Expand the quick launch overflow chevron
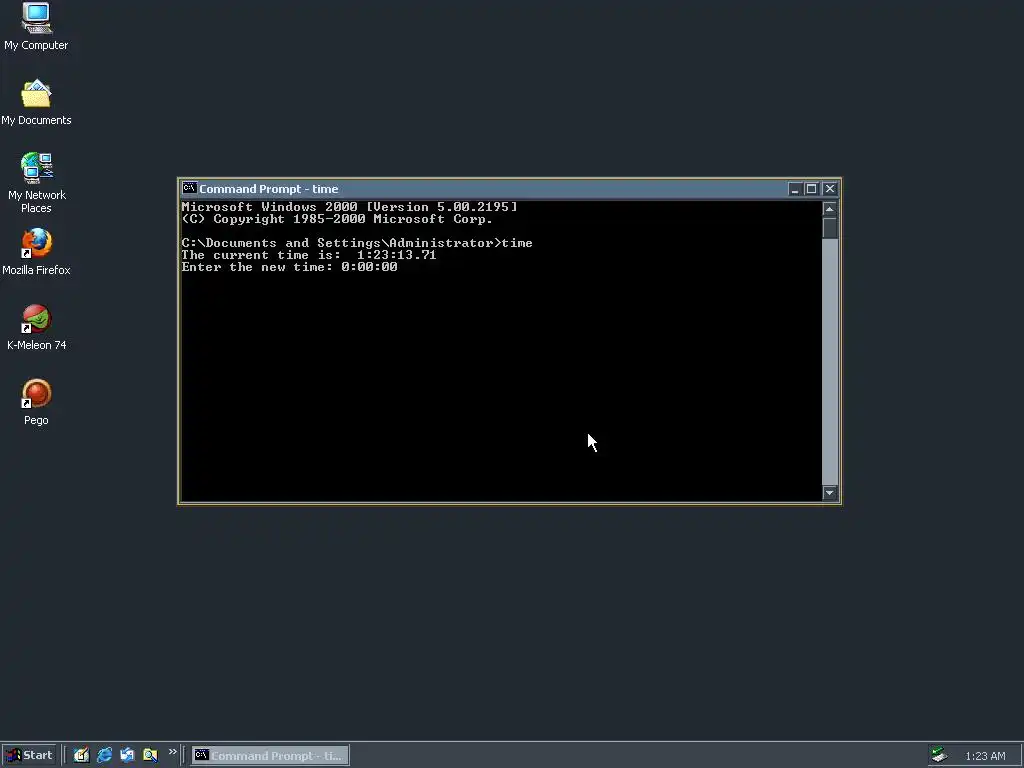1024x768 pixels. tap(172, 752)
